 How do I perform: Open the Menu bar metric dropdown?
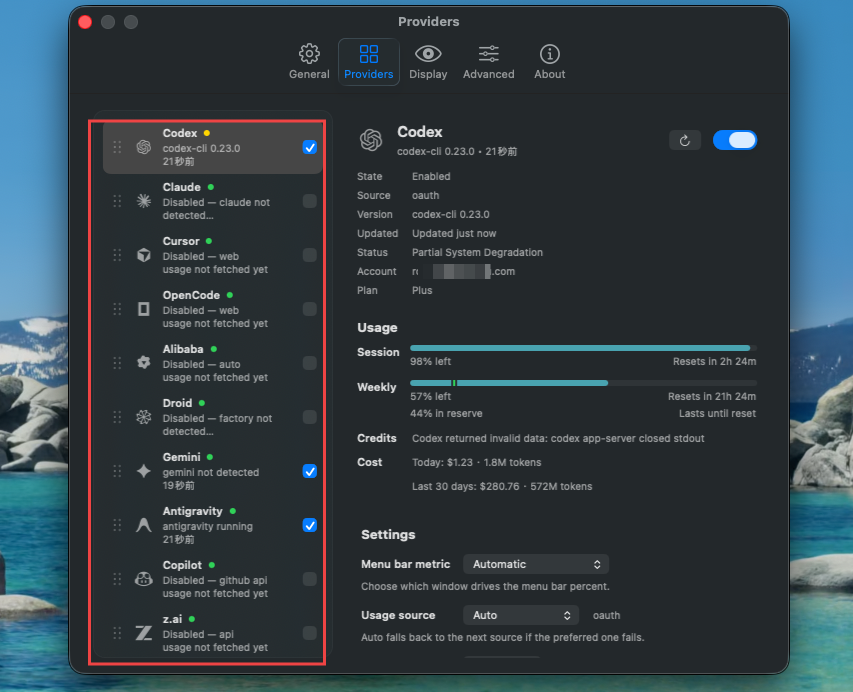(x=536, y=564)
